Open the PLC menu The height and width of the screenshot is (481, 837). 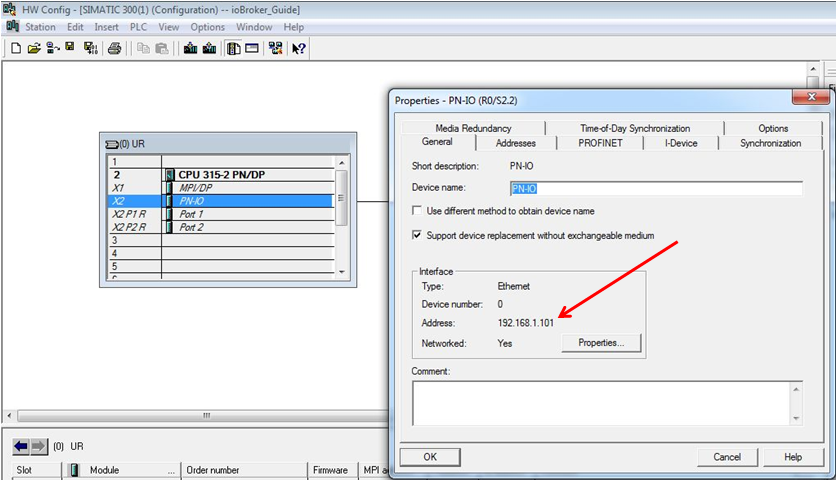[138, 27]
